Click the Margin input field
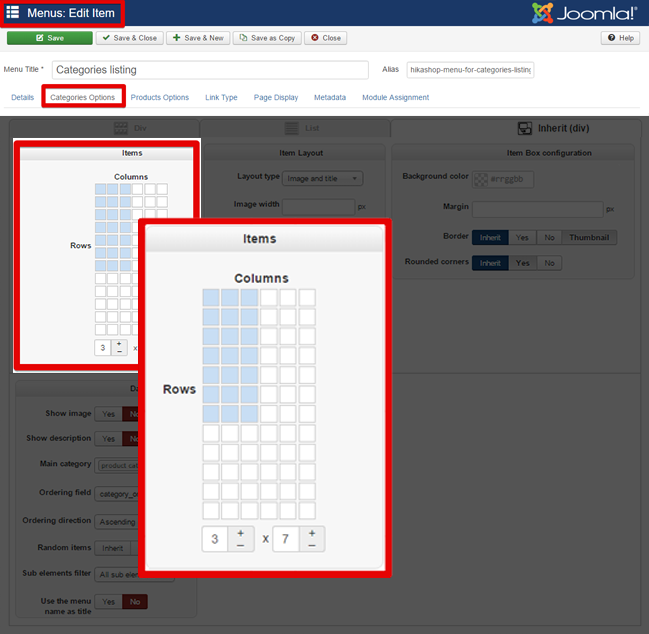This screenshot has height=634, width=649. (538, 209)
